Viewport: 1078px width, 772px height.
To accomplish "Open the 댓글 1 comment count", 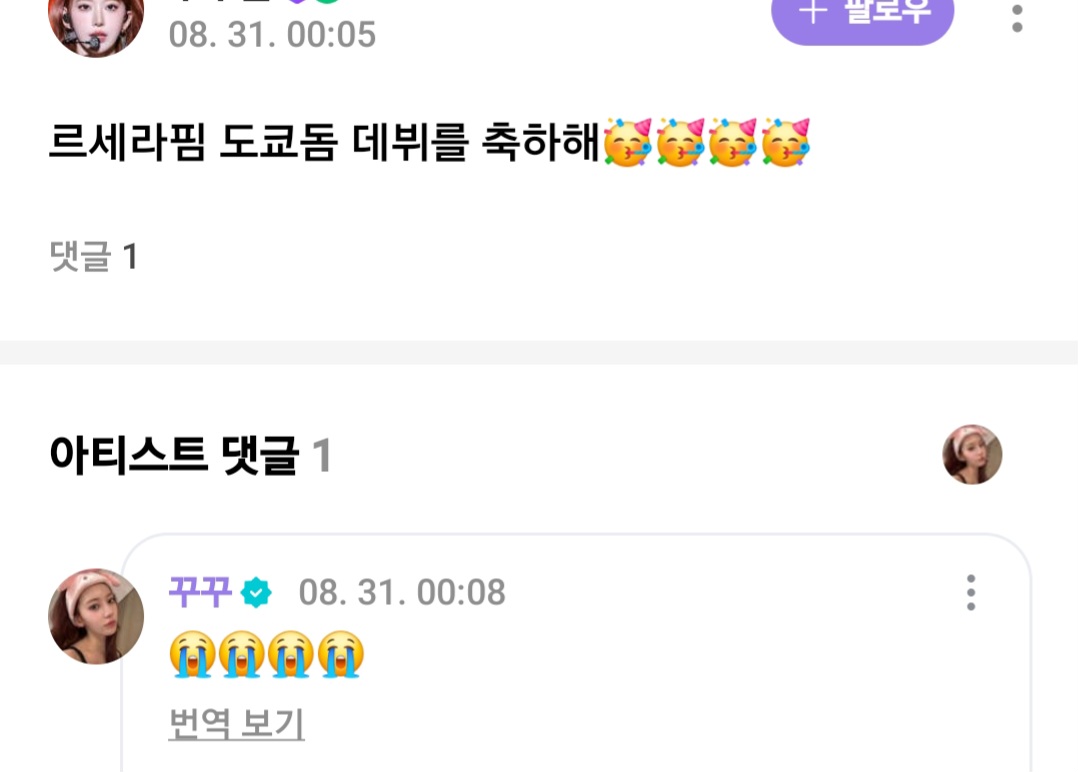I will 94,256.
